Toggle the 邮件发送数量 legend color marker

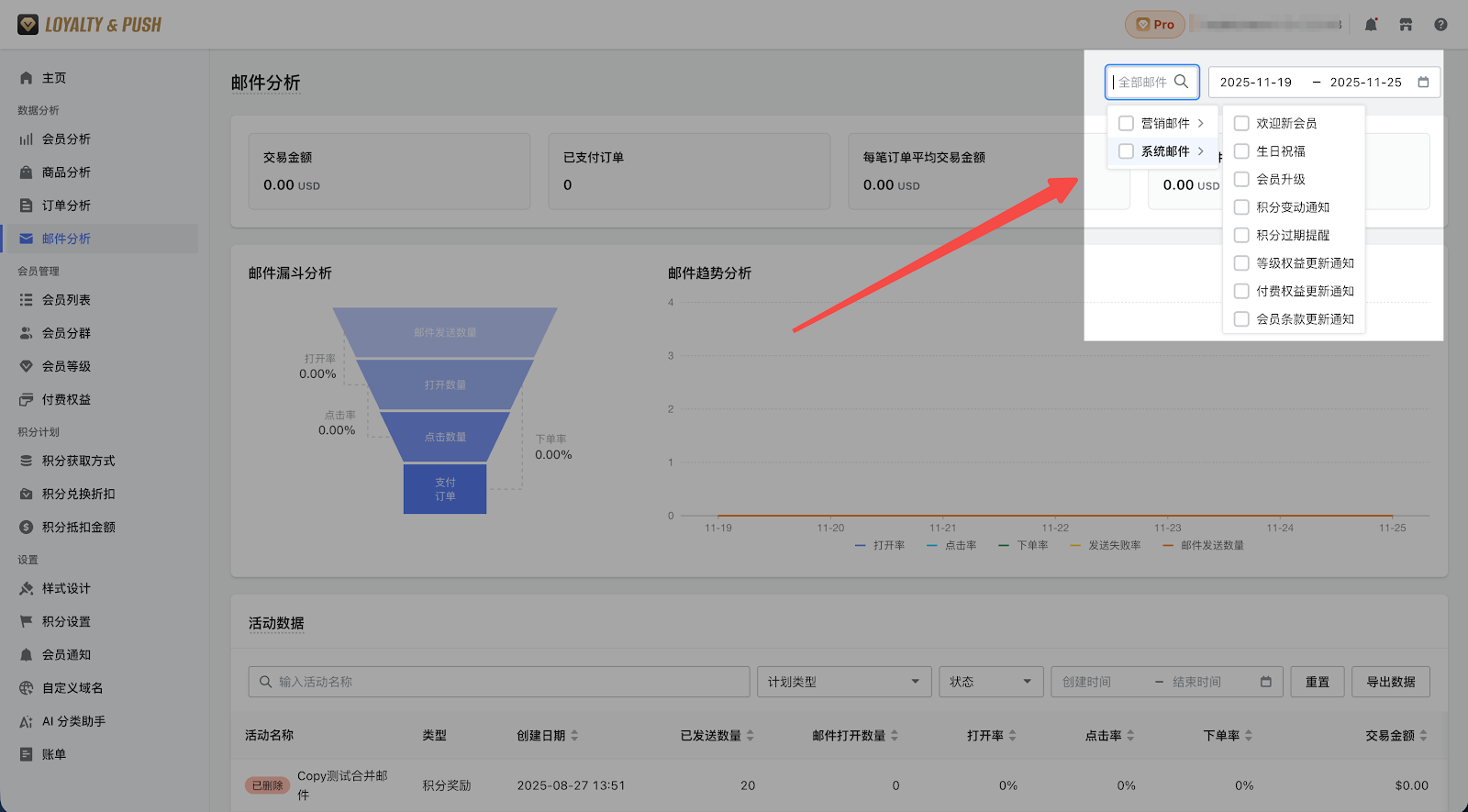pyautogui.click(x=1168, y=546)
